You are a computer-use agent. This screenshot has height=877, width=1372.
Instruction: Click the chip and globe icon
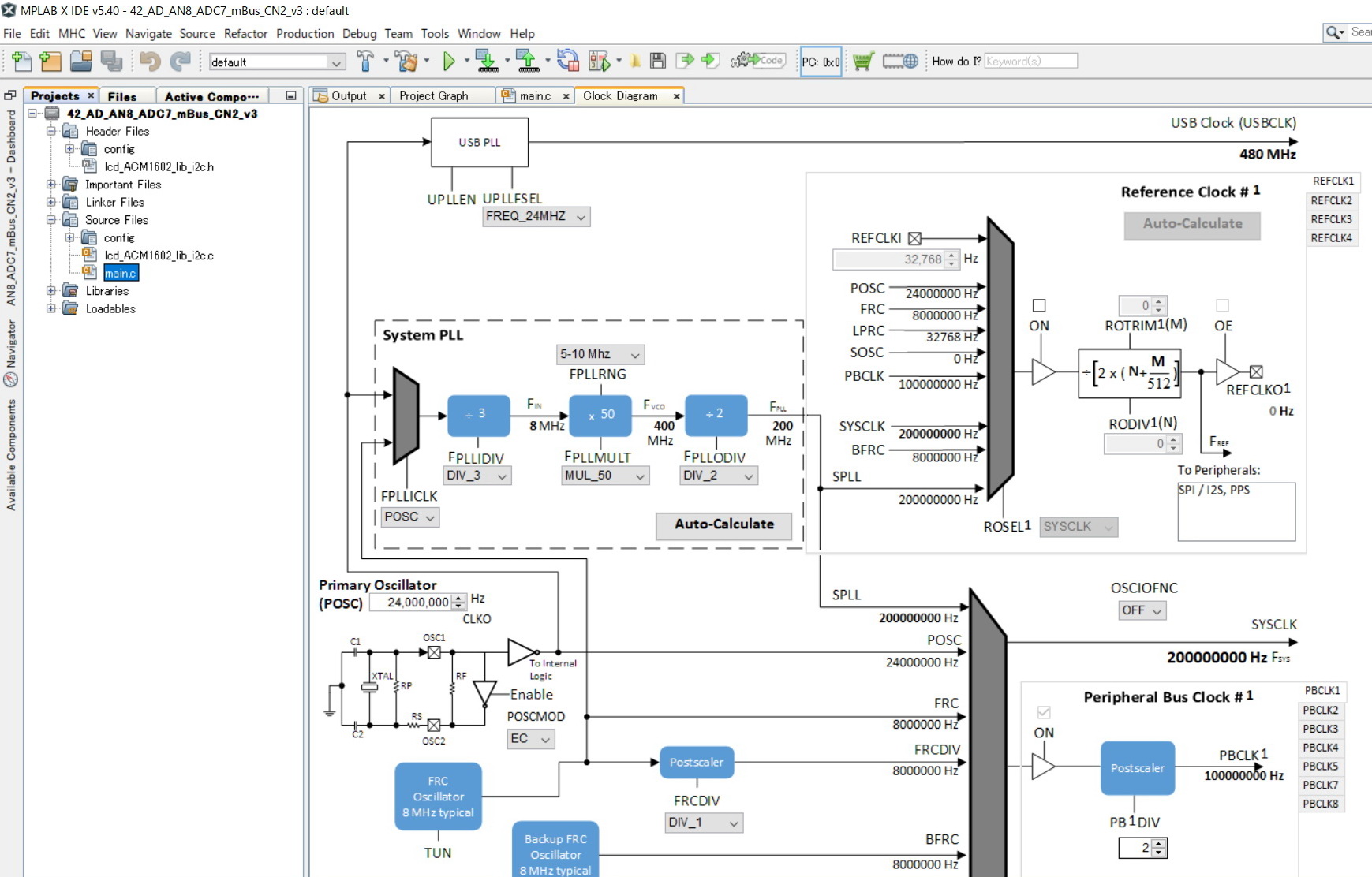click(x=900, y=61)
